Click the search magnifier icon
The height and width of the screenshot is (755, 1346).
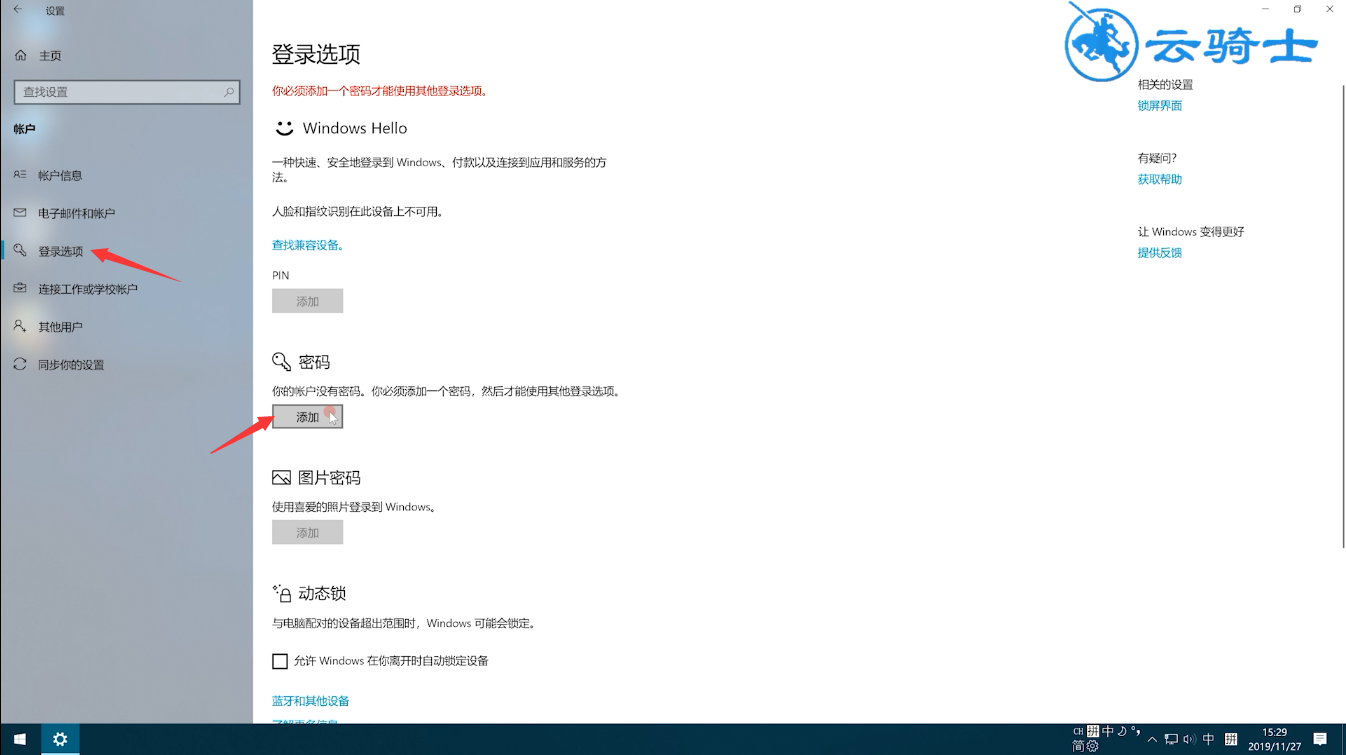pyautogui.click(x=229, y=91)
